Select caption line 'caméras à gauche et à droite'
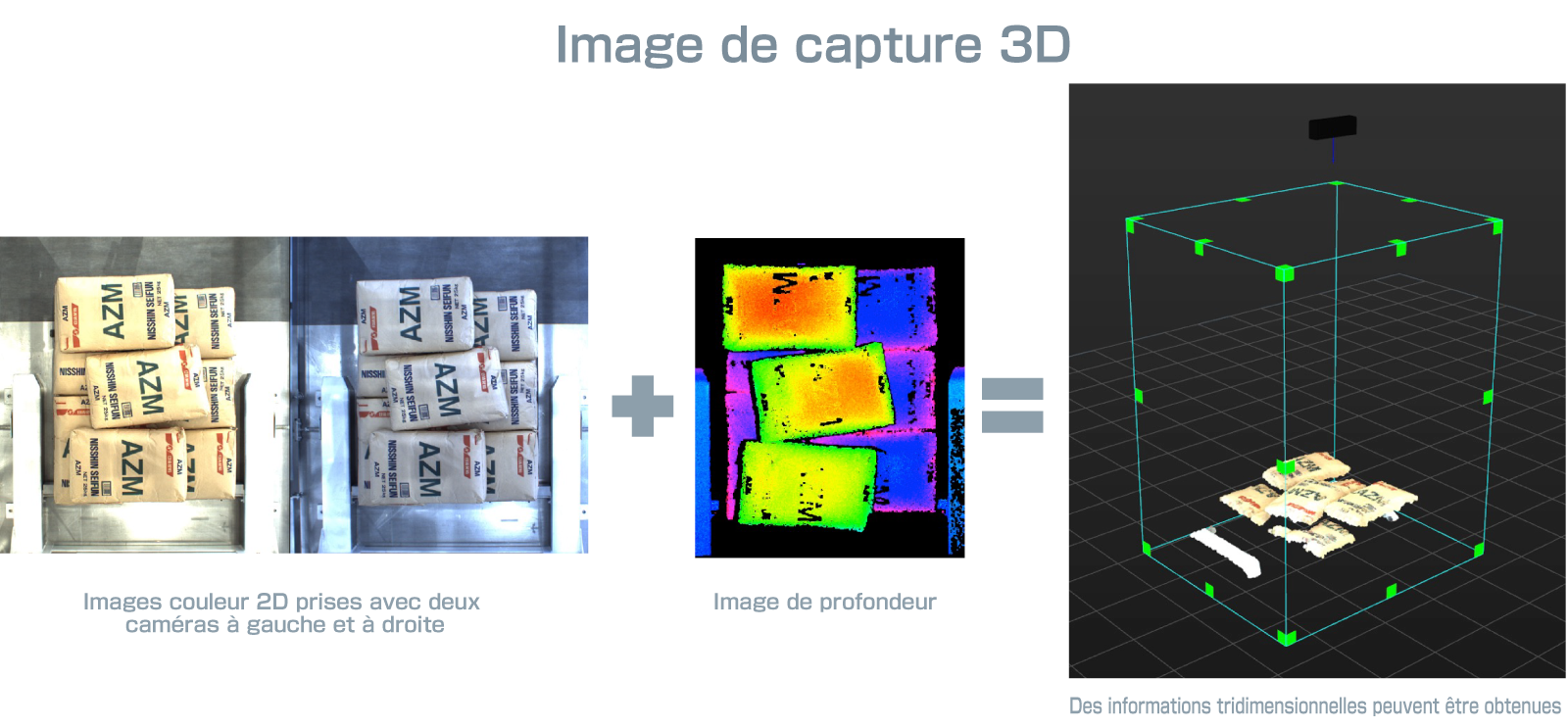 [285, 625]
